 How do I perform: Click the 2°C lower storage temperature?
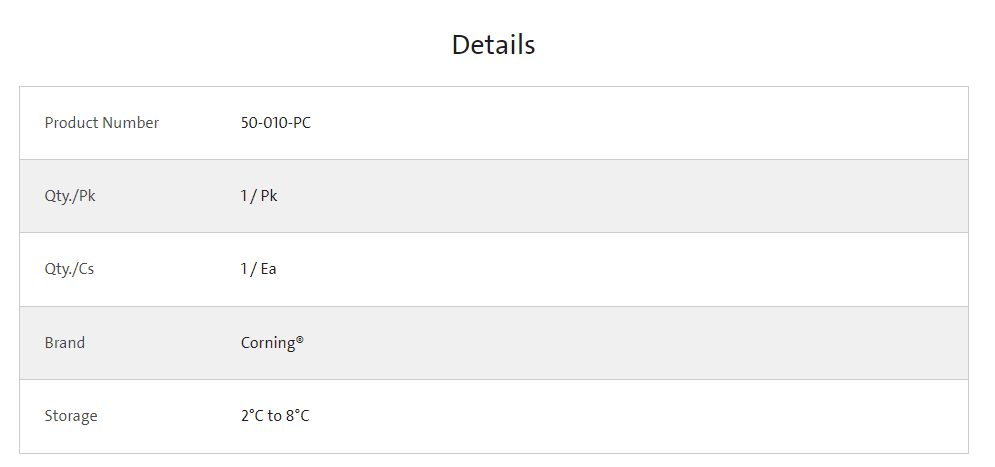(252, 416)
